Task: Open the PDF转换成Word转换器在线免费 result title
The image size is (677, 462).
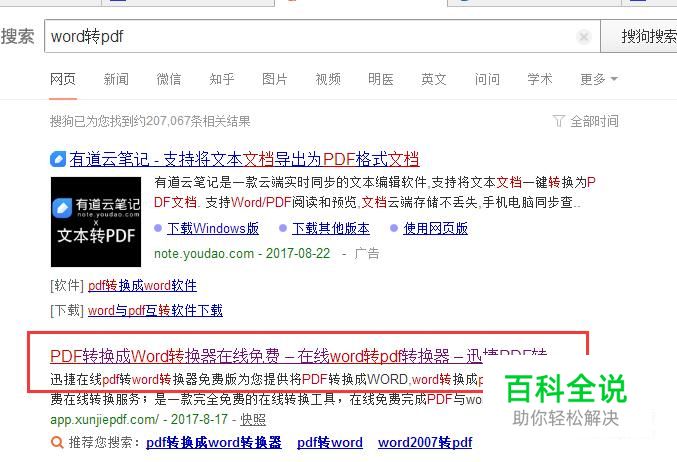Action: click(x=298, y=356)
